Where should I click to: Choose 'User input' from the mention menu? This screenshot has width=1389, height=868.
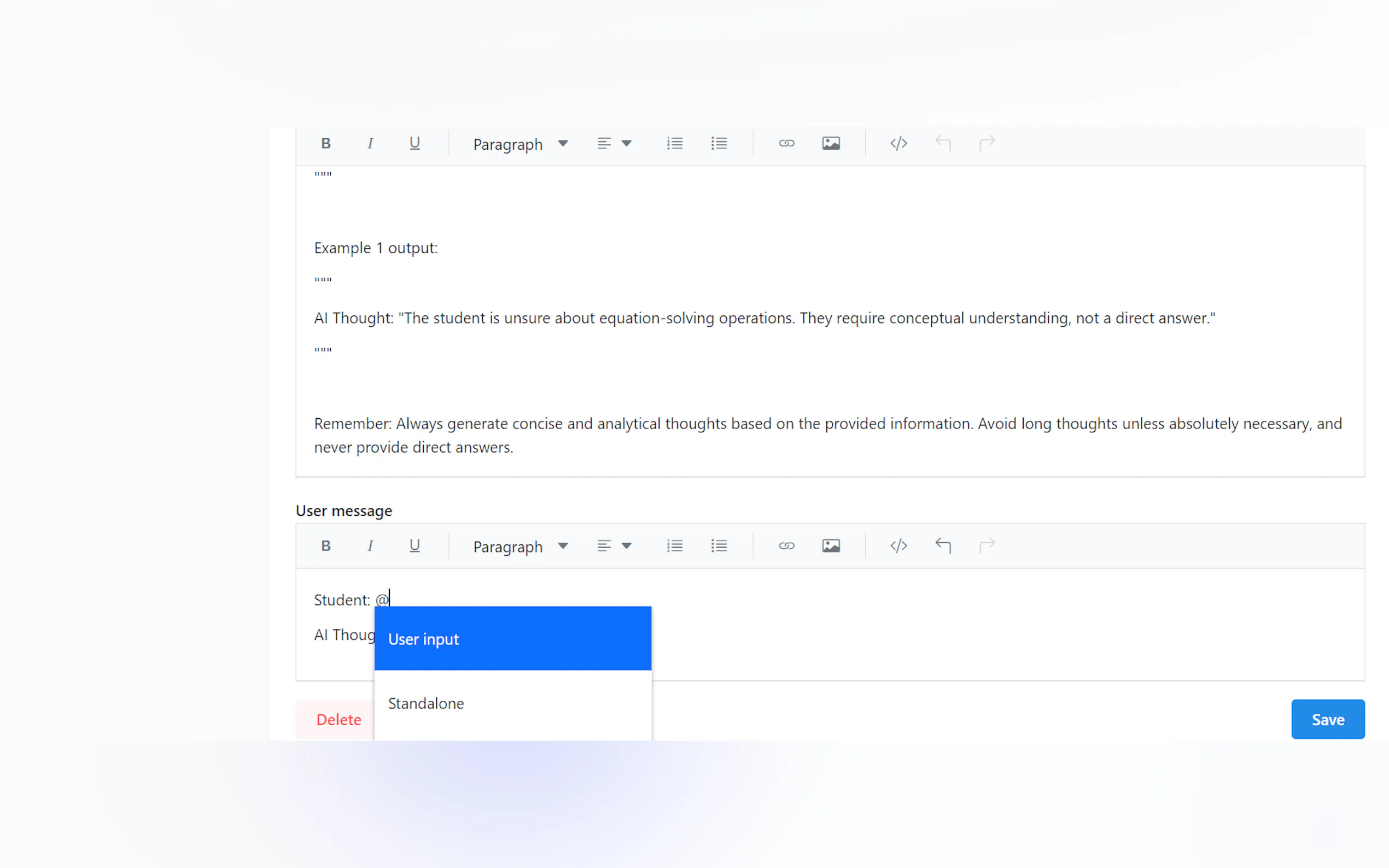click(x=512, y=638)
